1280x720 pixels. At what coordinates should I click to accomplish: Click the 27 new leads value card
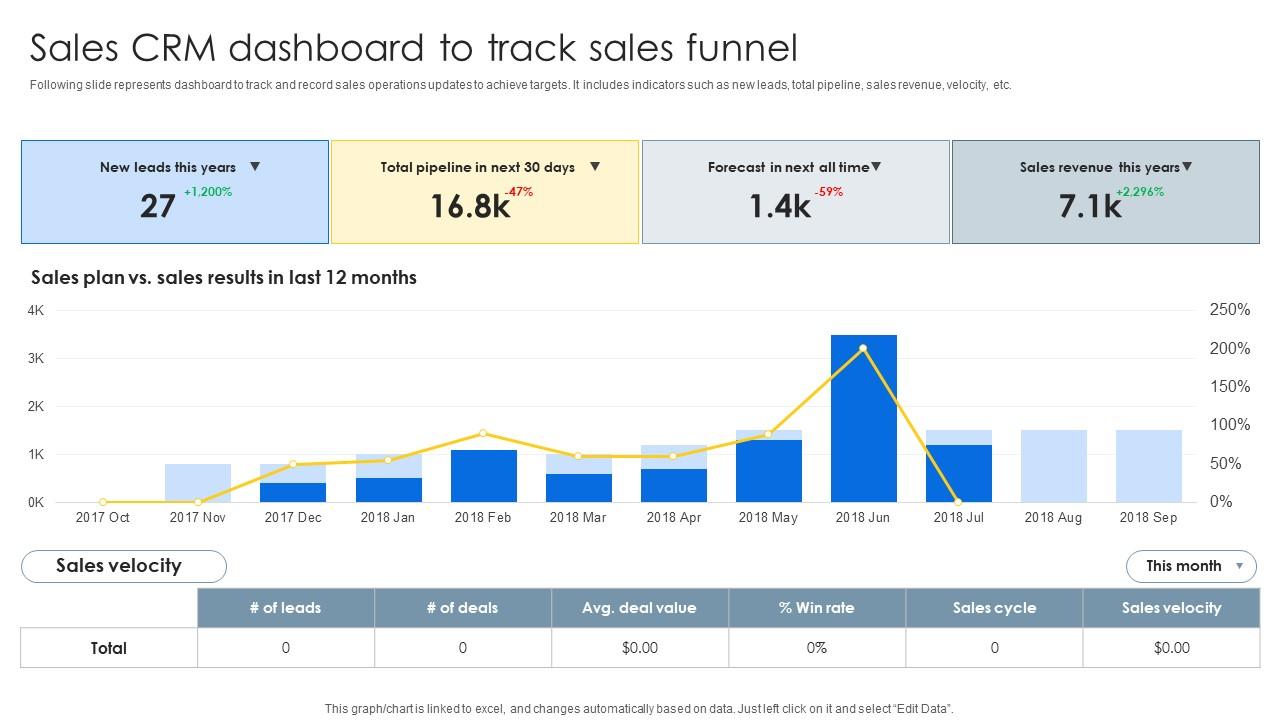tap(158, 206)
